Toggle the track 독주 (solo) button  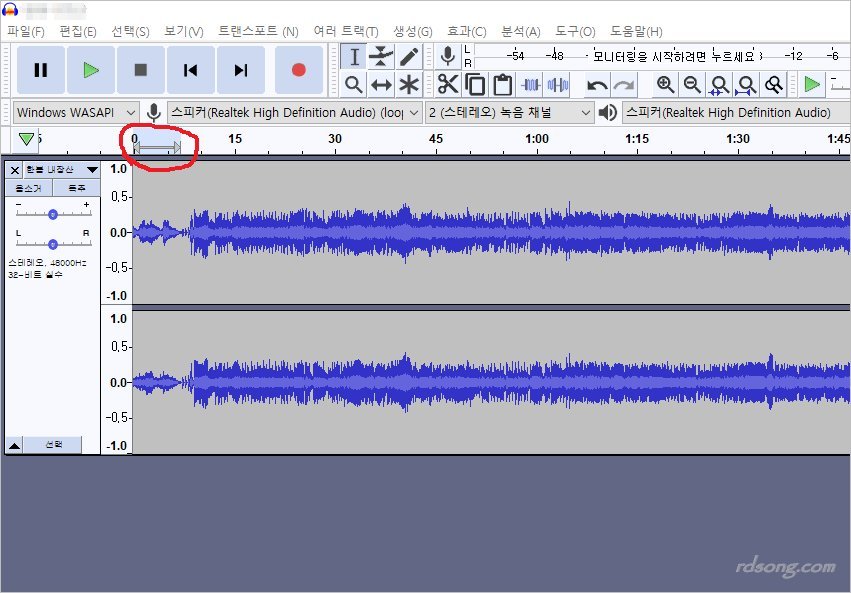coord(76,188)
